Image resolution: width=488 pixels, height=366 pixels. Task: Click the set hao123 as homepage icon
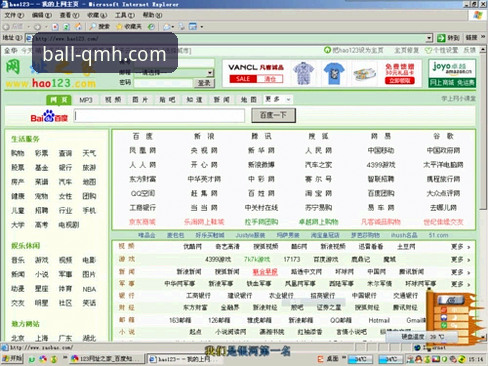coord(327,50)
